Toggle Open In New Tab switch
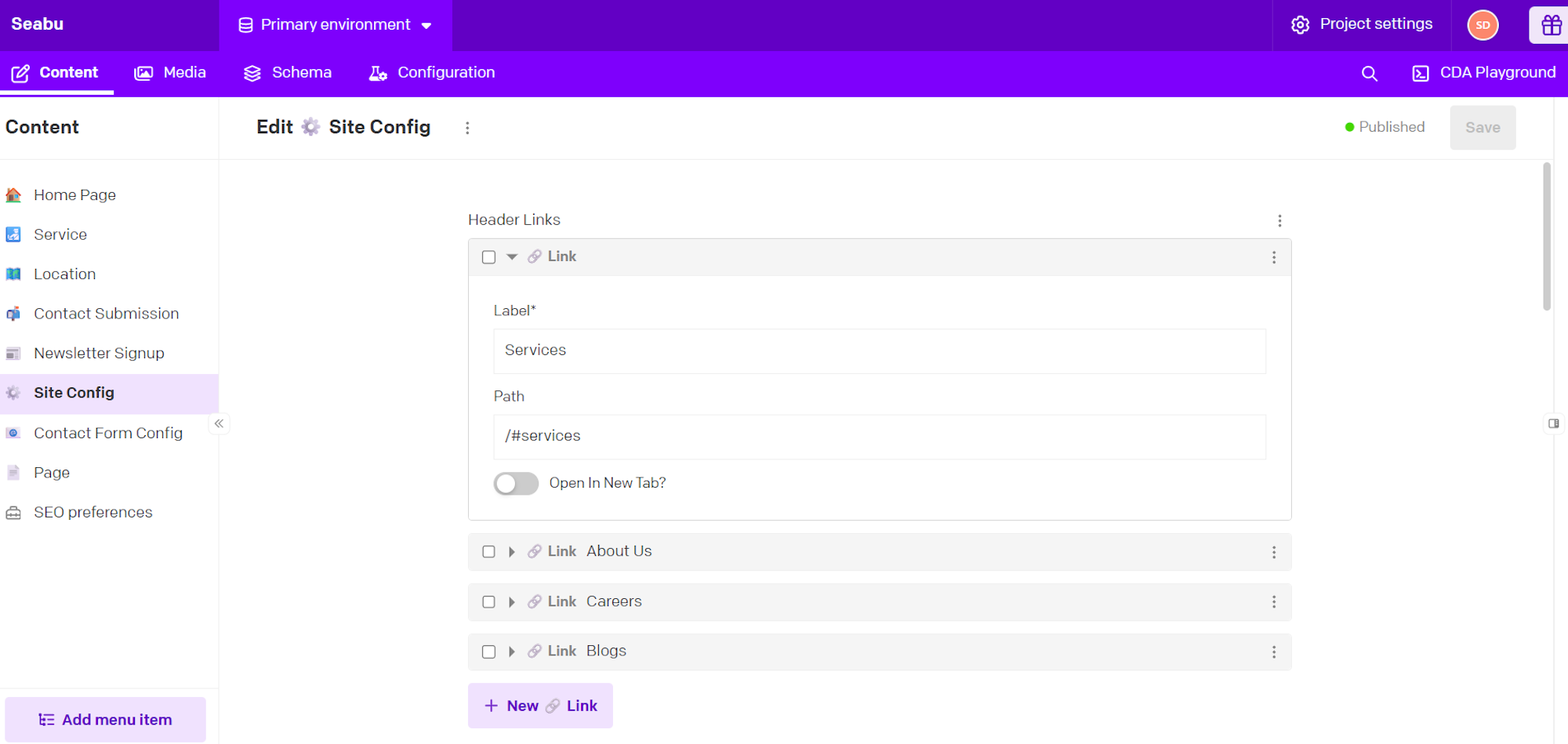 coord(516,484)
